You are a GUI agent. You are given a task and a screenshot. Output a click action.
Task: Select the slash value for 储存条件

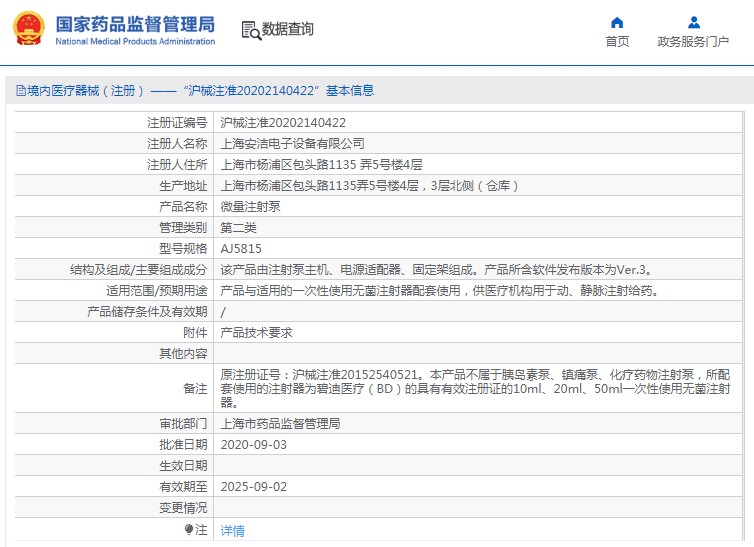223,312
